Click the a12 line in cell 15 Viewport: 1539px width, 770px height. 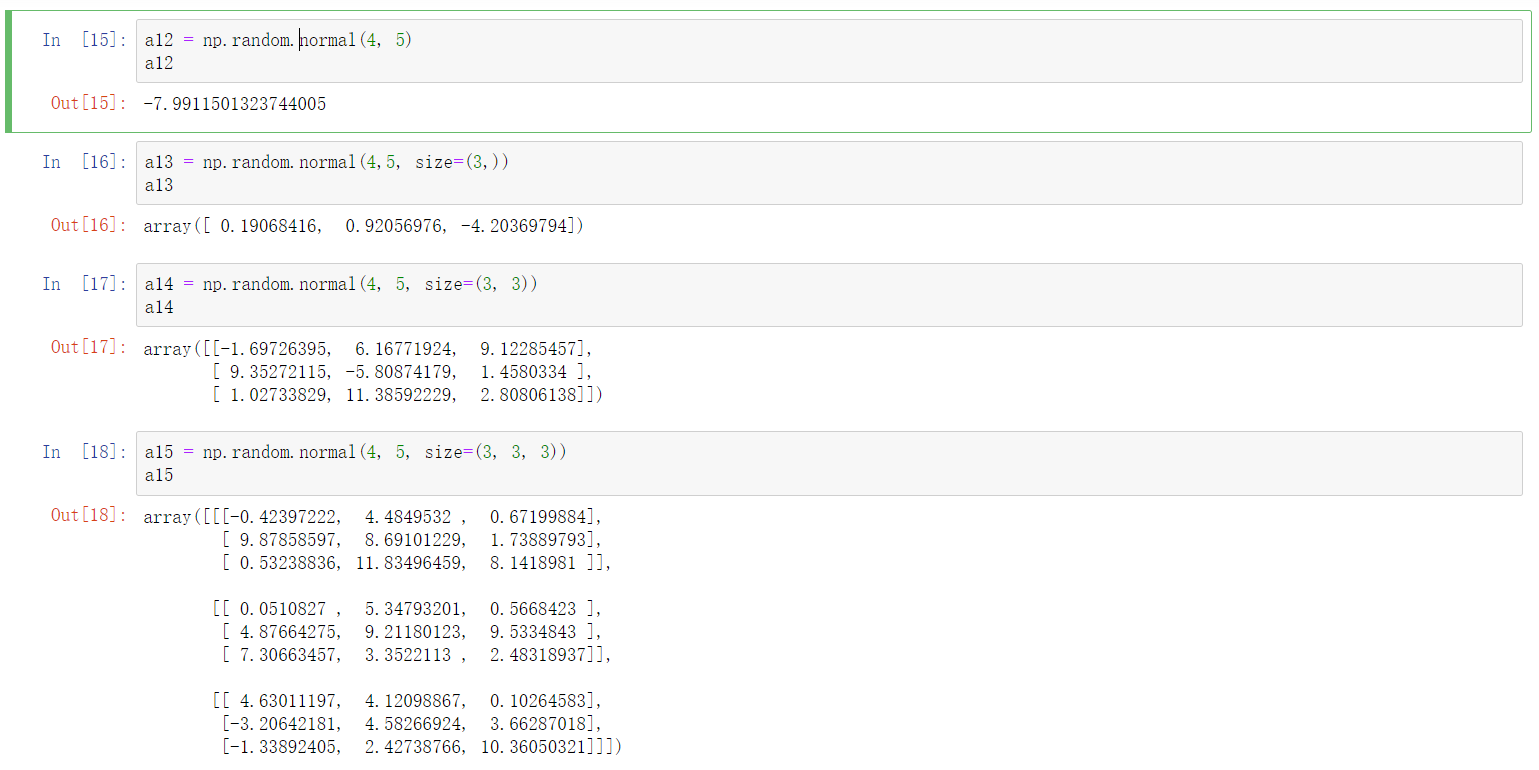click(x=159, y=63)
